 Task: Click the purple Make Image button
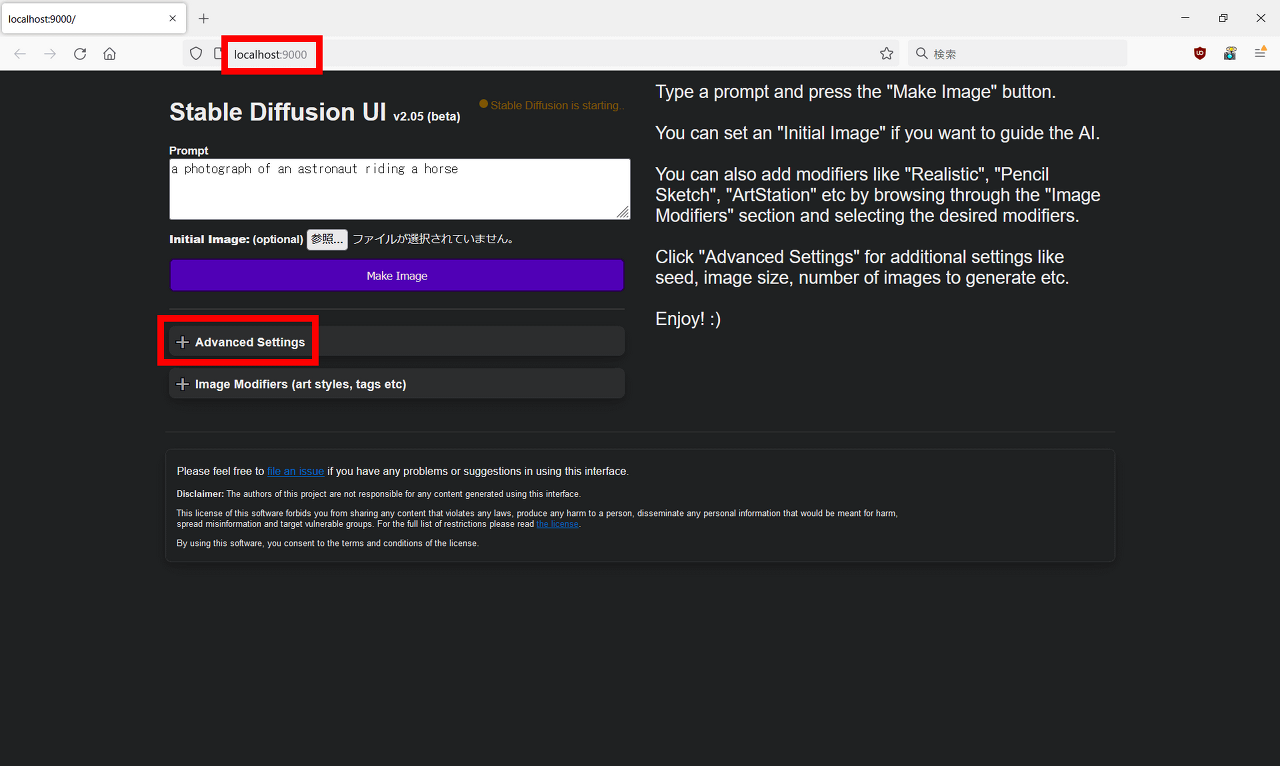397,275
